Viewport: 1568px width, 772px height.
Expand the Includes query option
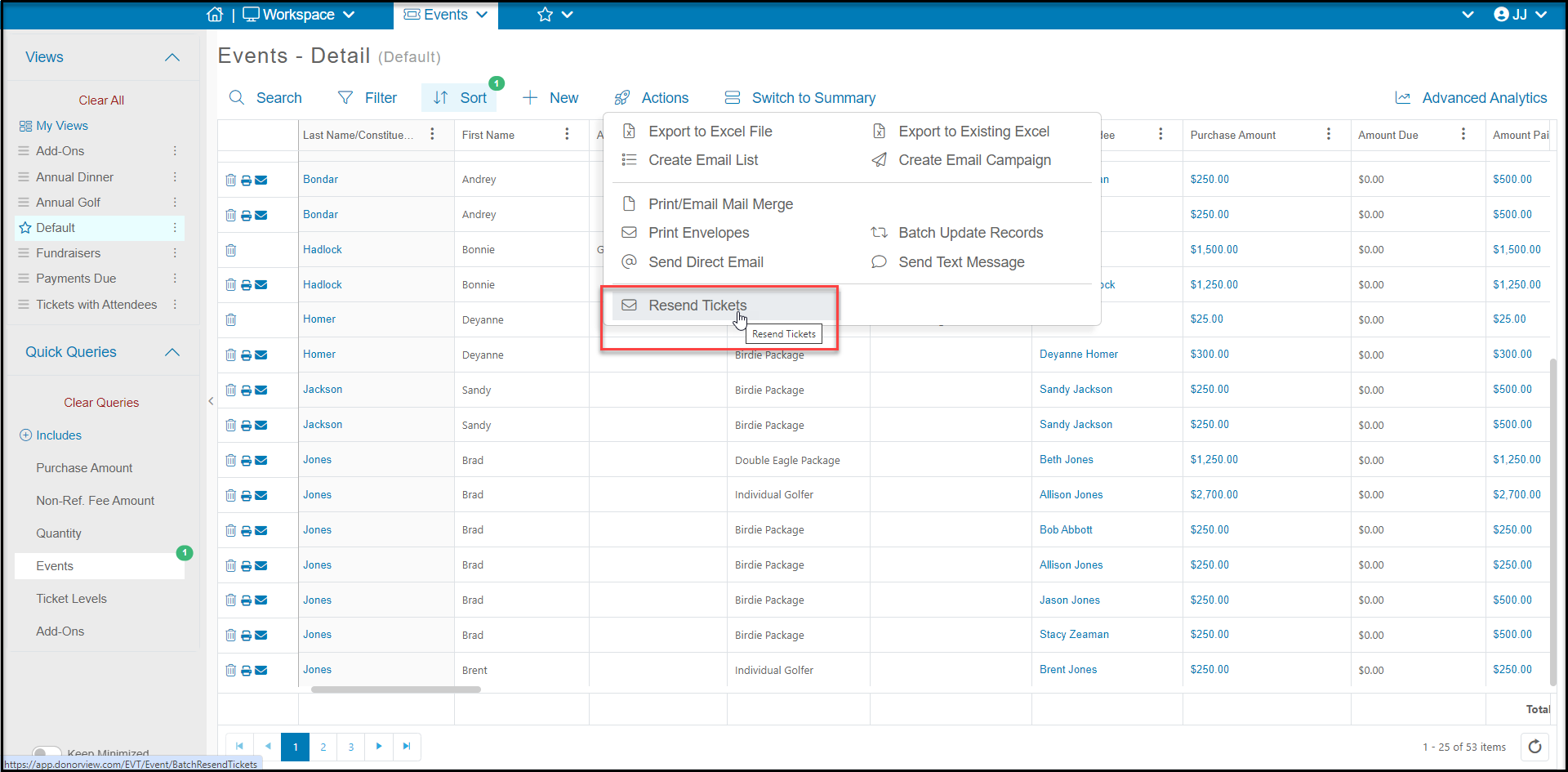point(51,435)
